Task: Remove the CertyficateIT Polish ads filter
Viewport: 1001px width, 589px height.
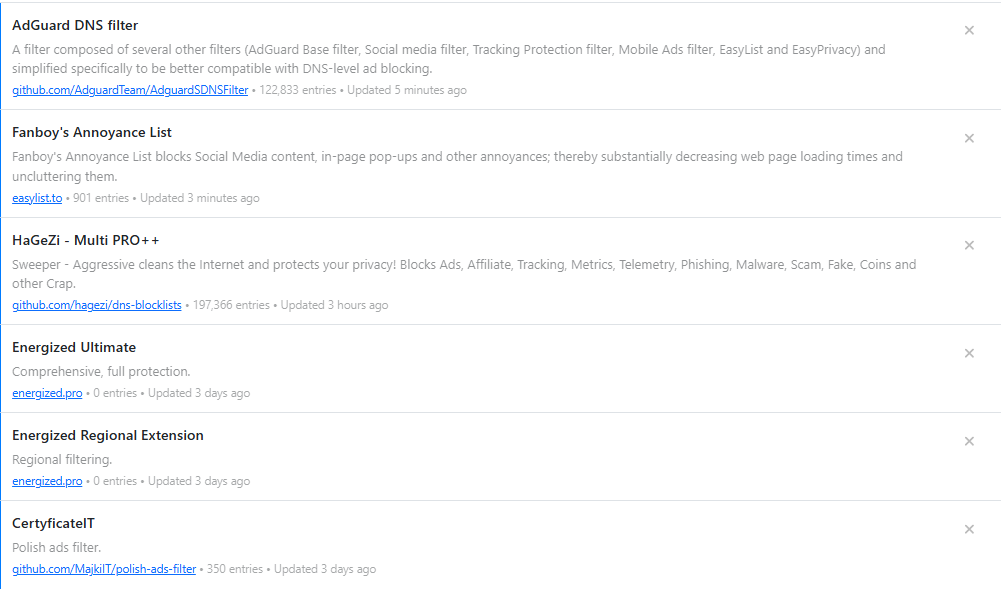Action: [x=969, y=529]
